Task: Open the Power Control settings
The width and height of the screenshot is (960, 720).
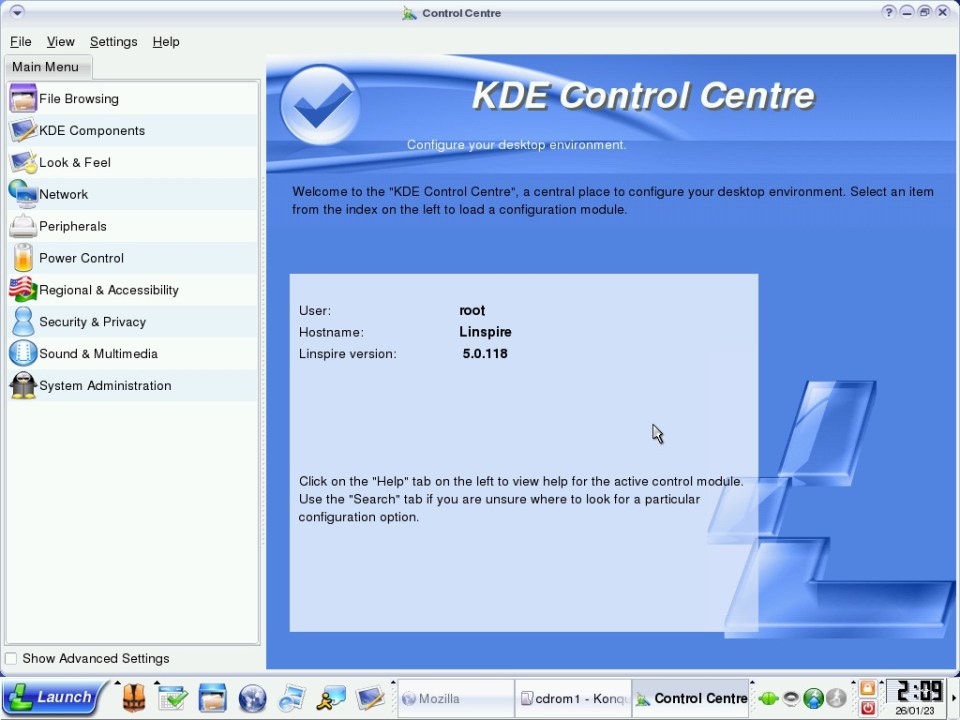Action: click(x=81, y=259)
